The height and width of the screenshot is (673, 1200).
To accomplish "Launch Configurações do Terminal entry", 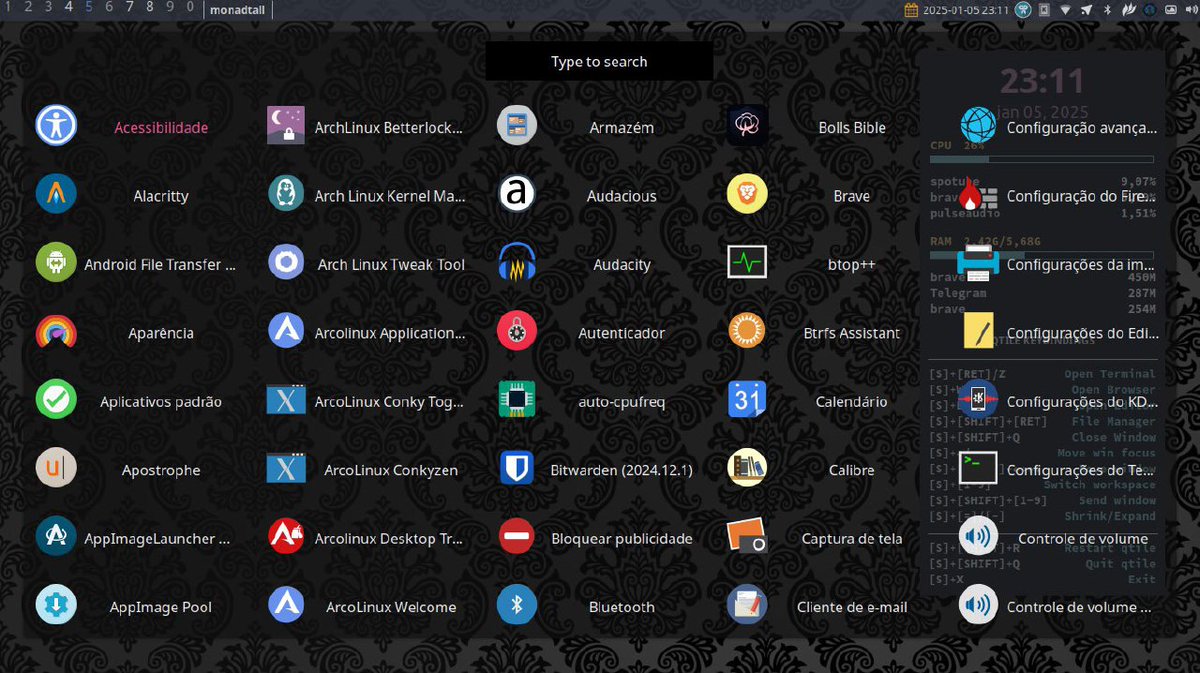I will [978, 470].
